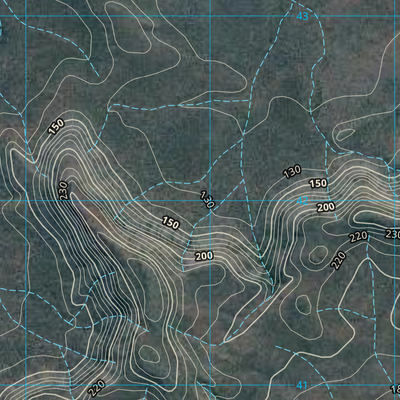Select the central 150 label beneath the tilted 130

coord(171,222)
